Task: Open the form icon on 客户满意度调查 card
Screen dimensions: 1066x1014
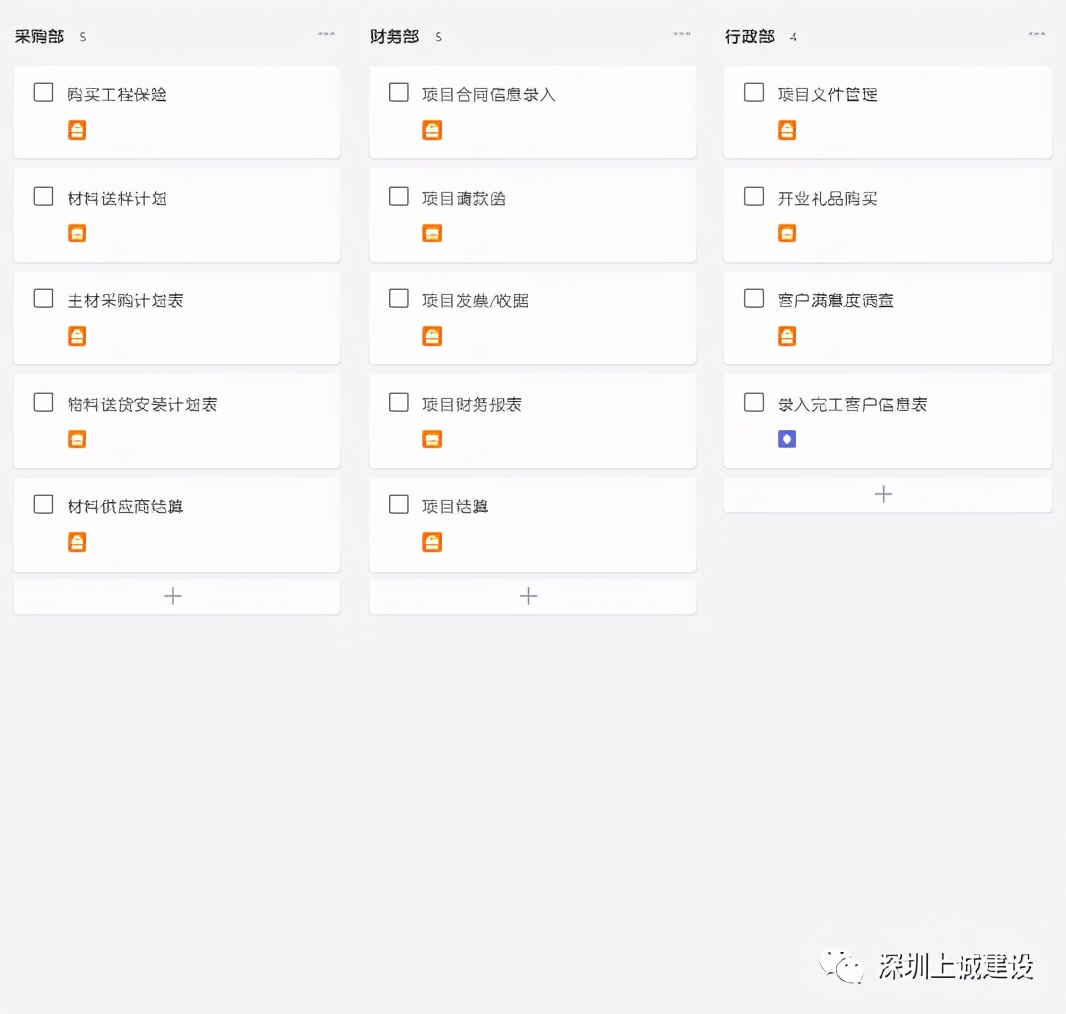Action: 786,335
